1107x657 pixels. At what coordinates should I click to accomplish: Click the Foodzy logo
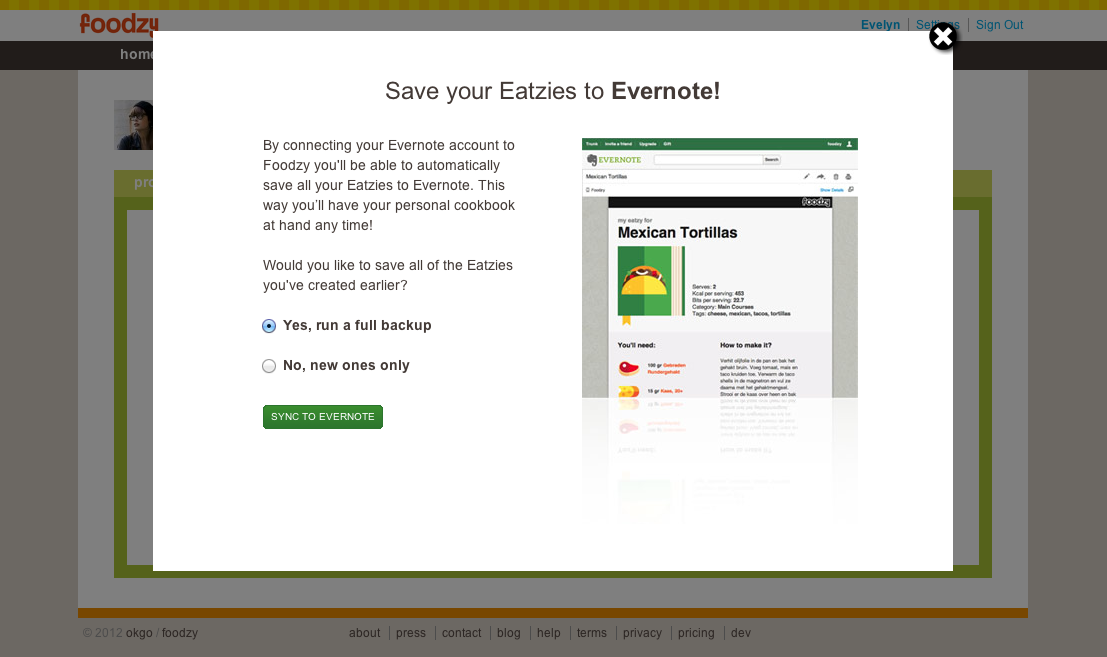pos(119,24)
